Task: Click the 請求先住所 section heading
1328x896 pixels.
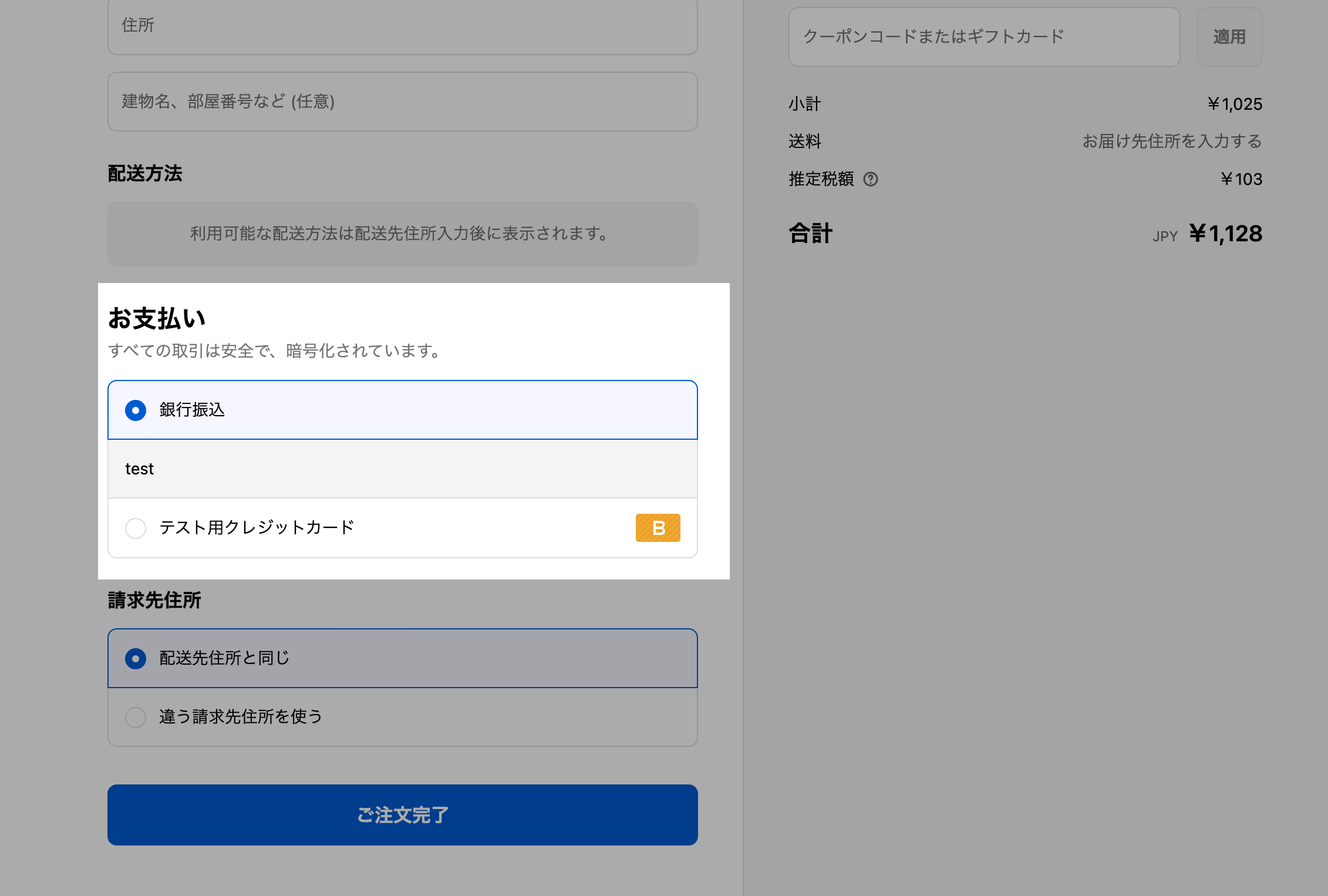Action: (154, 600)
